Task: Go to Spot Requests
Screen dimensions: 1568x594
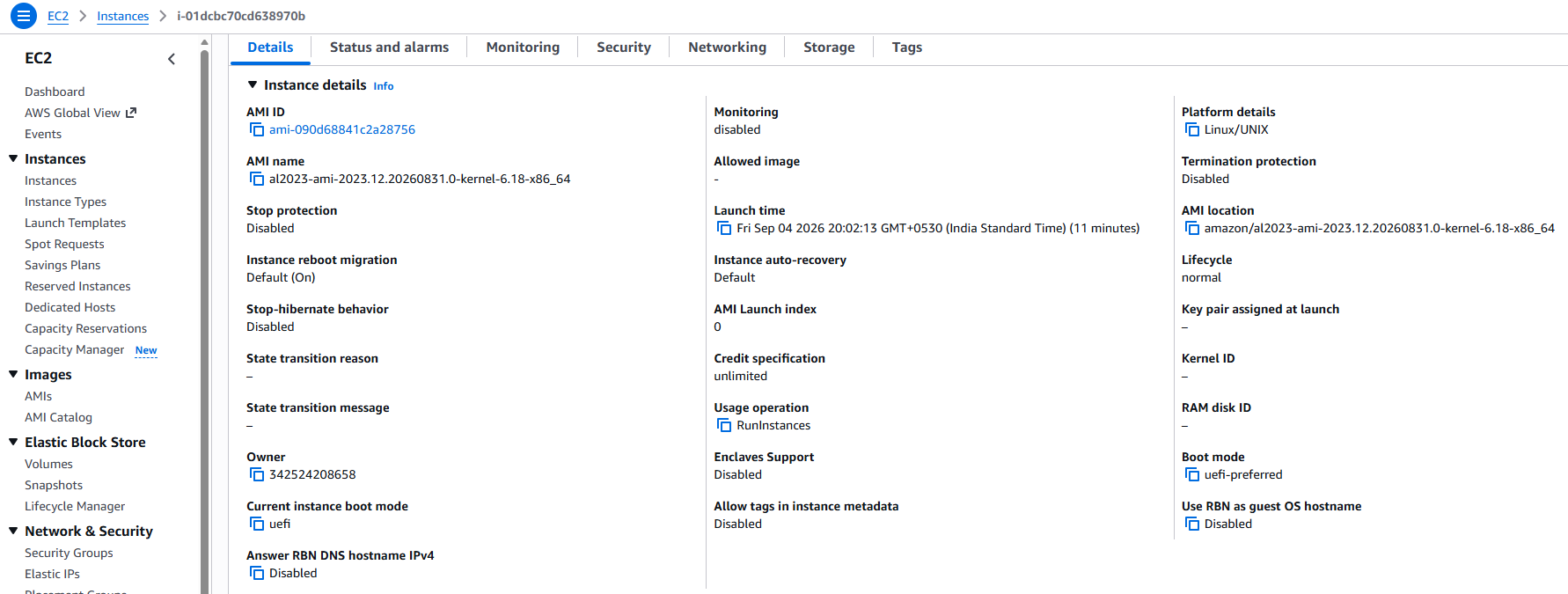Action: click(64, 244)
